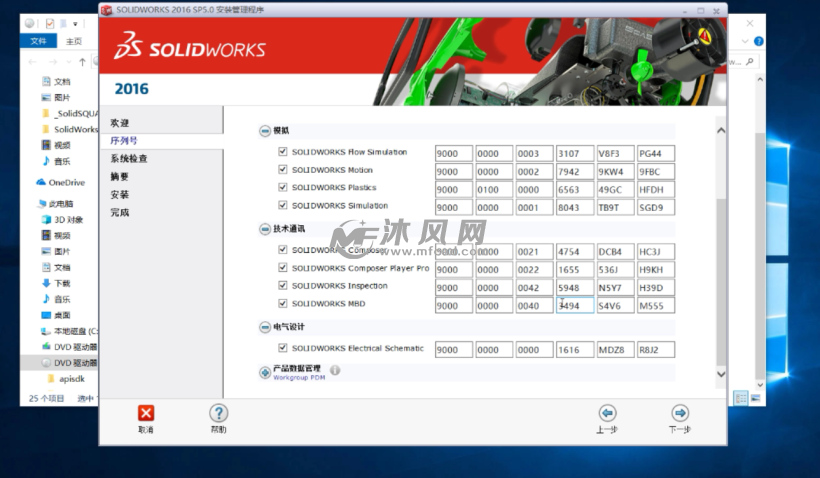
Task: Collapse the 电气设计 section
Action: (x=265, y=327)
